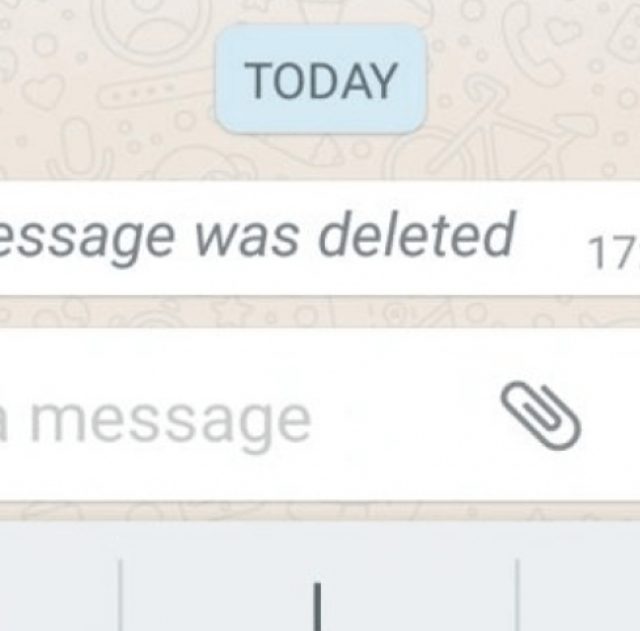Screen dimensions: 640x631
Task: Select the paperclip in message bar
Action: pos(541,415)
